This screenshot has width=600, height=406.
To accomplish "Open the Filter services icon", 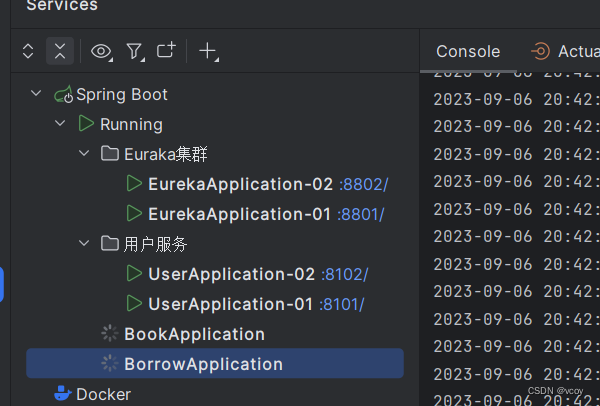I will [x=134, y=51].
